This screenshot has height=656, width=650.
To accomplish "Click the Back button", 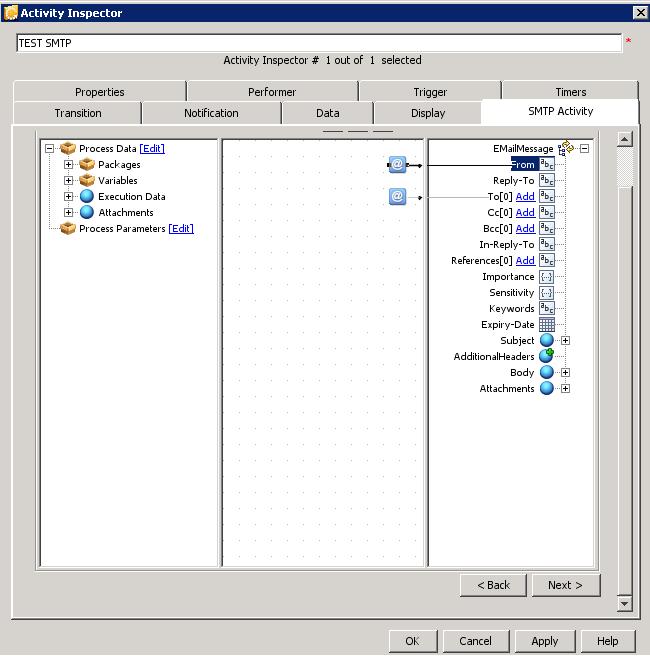I will (493, 585).
